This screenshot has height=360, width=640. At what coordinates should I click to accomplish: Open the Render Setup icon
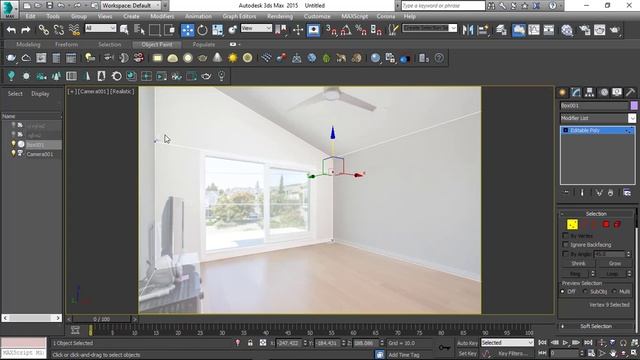tap(584, 30)
